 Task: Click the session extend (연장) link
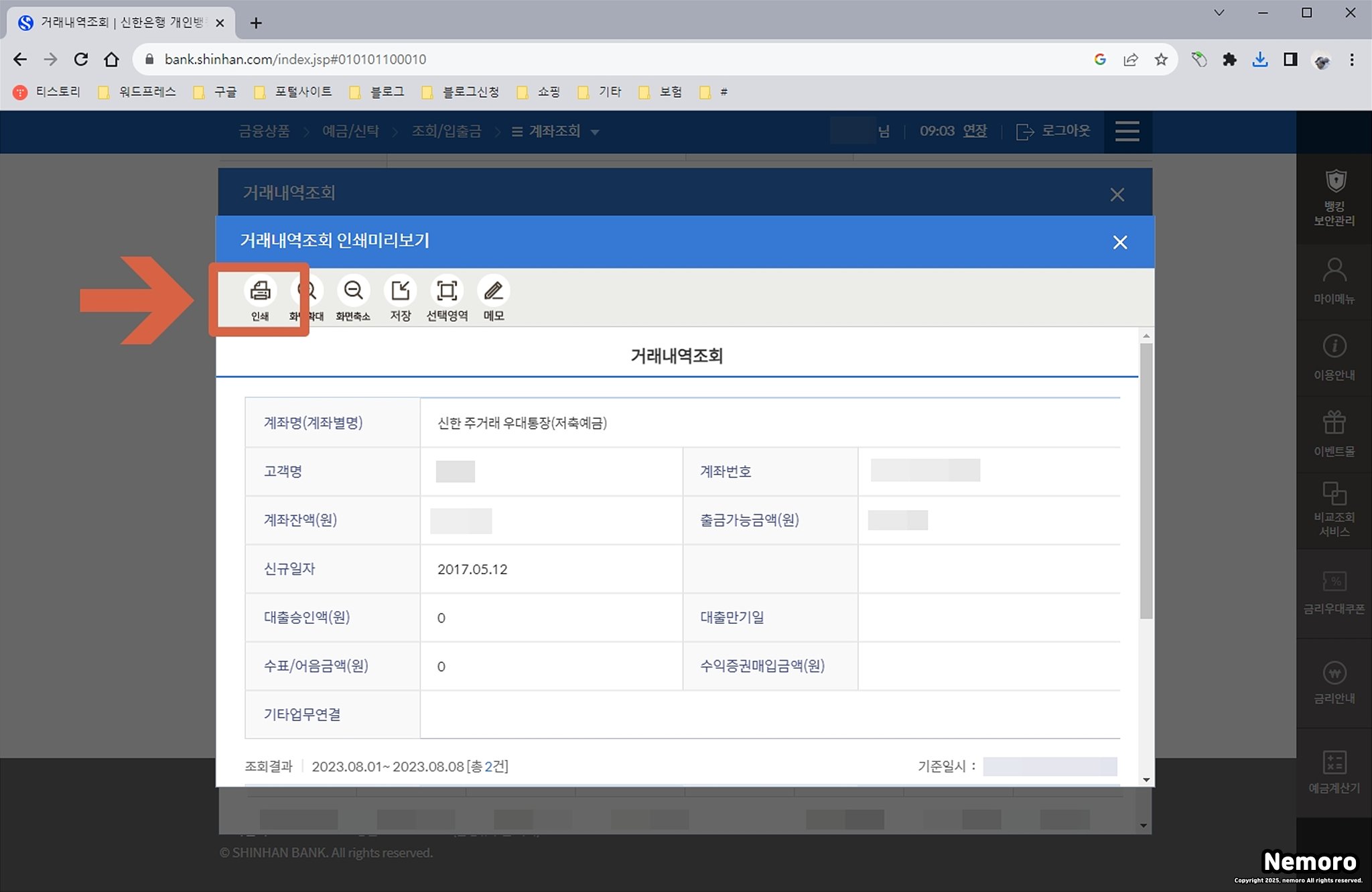click(x=975, y=131)
